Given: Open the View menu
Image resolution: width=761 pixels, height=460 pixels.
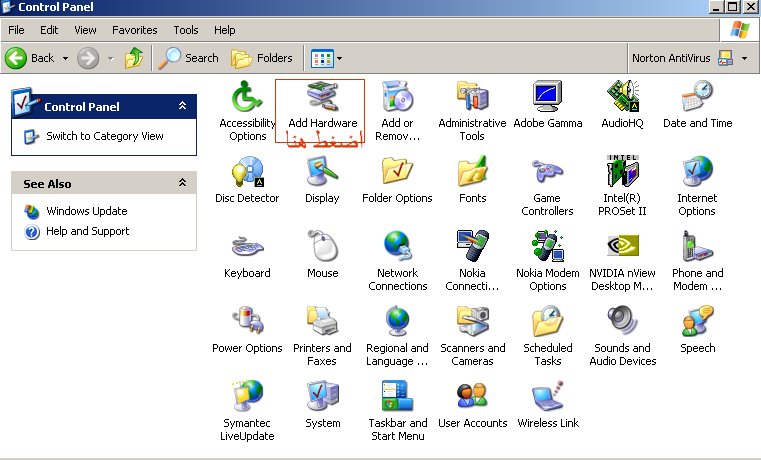Looking at the screenshot, I should pyautogui.click(x=85, y=30).
